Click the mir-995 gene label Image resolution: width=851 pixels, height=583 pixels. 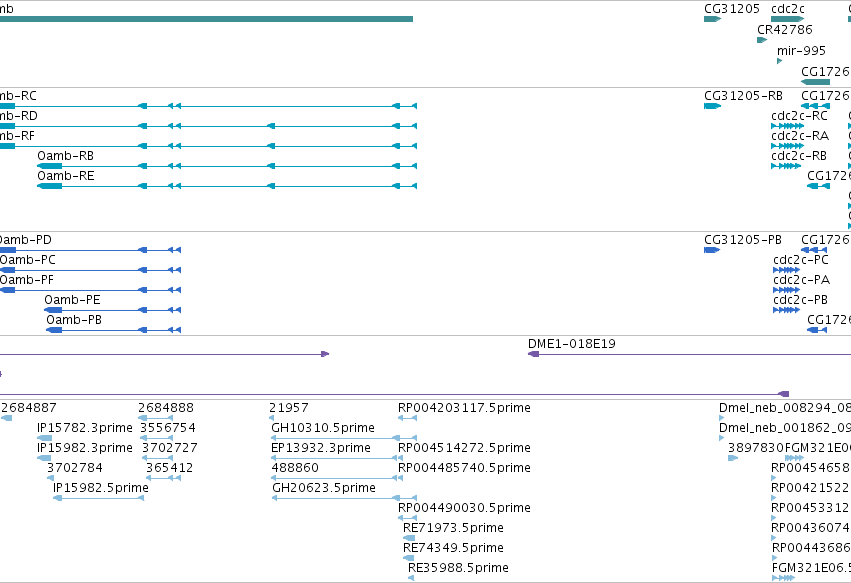[x=801, y=50]
